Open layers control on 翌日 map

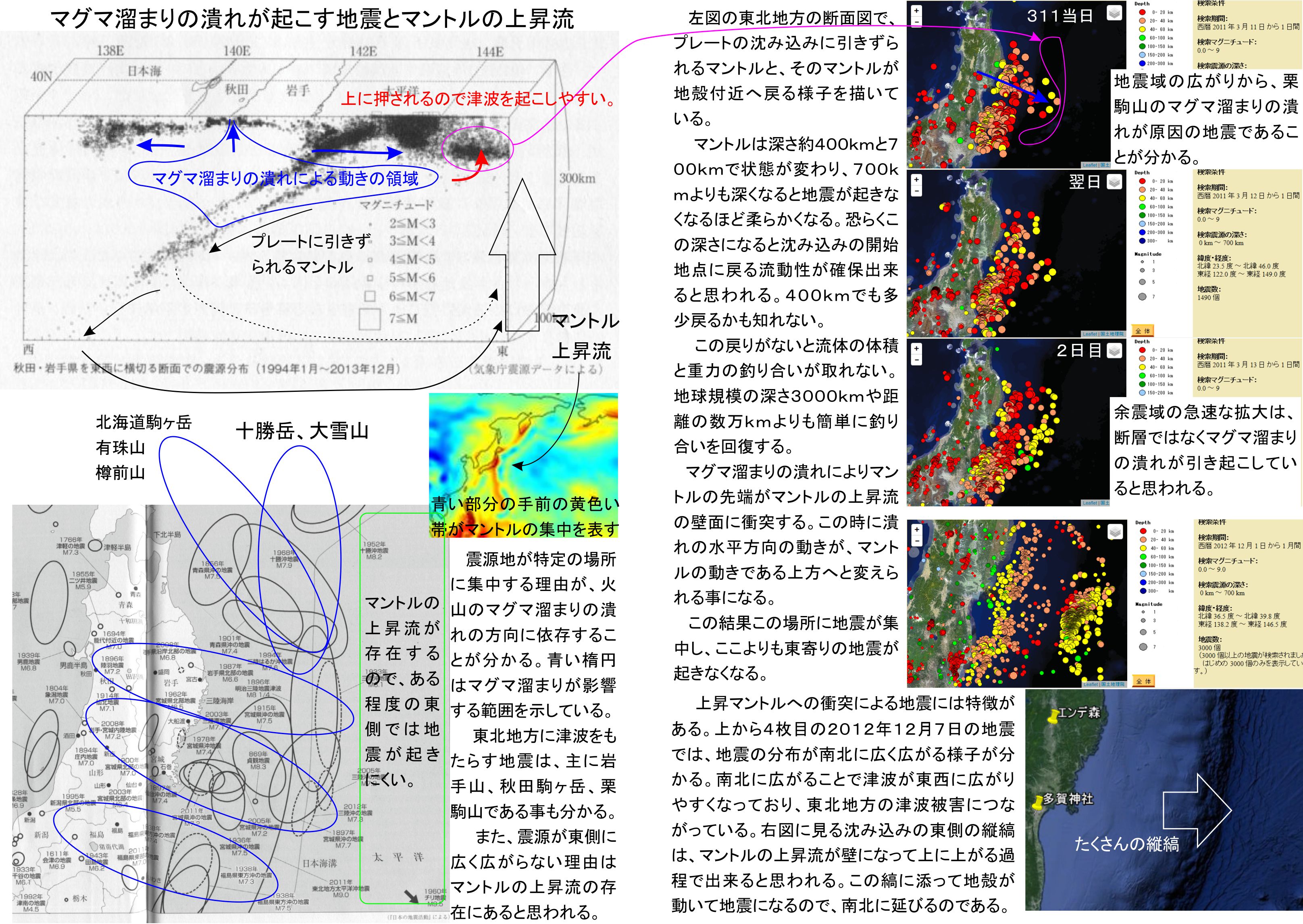point(1114,182)
